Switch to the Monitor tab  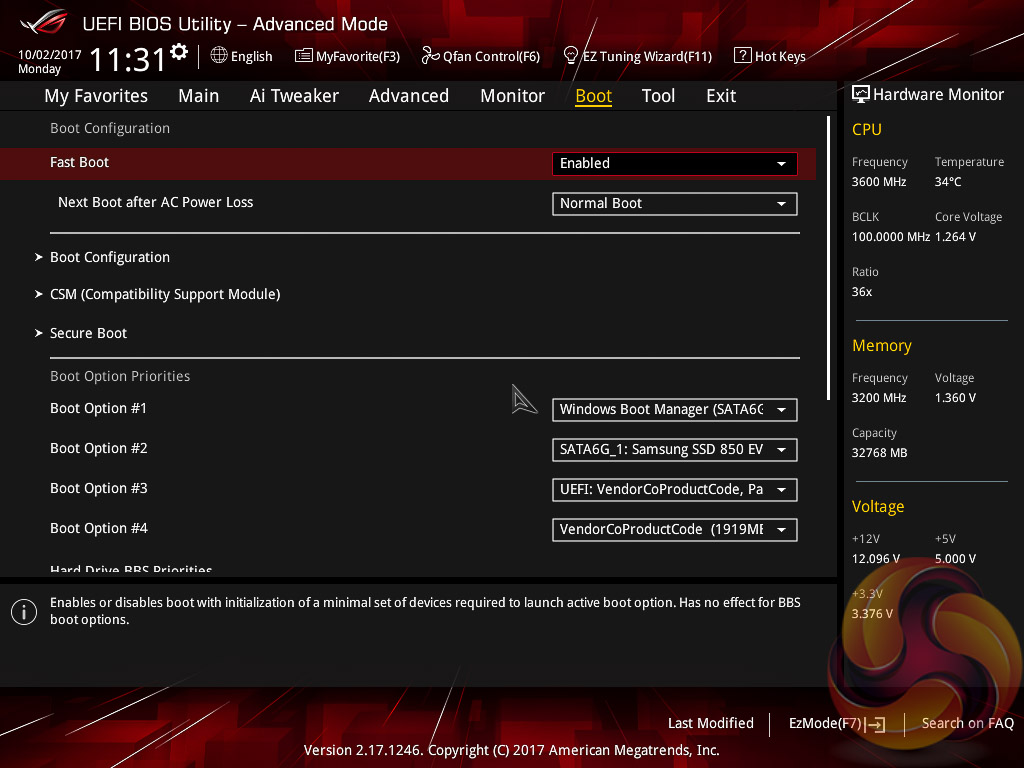tap(512, 96)
